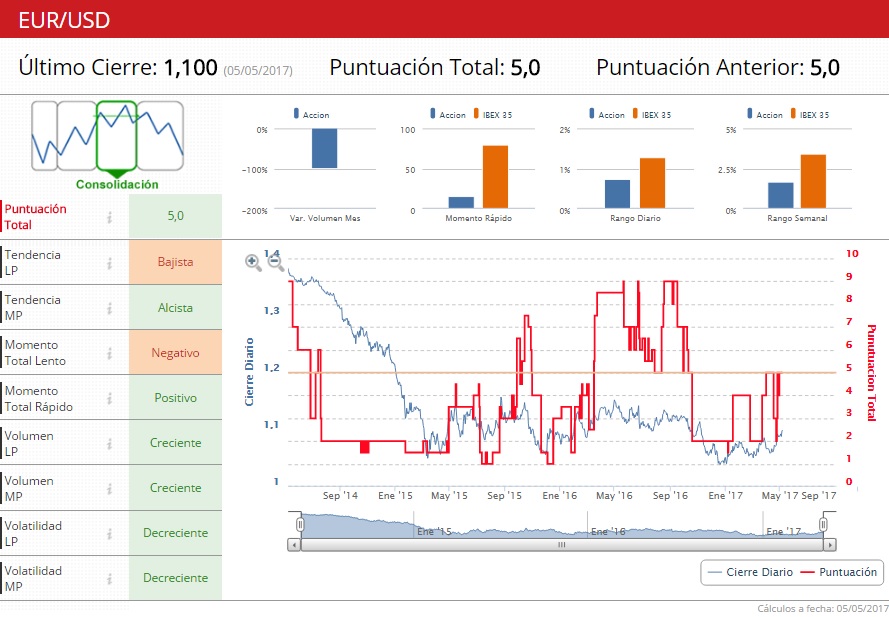Open info icon for Tendencia LP

point(109,263)
